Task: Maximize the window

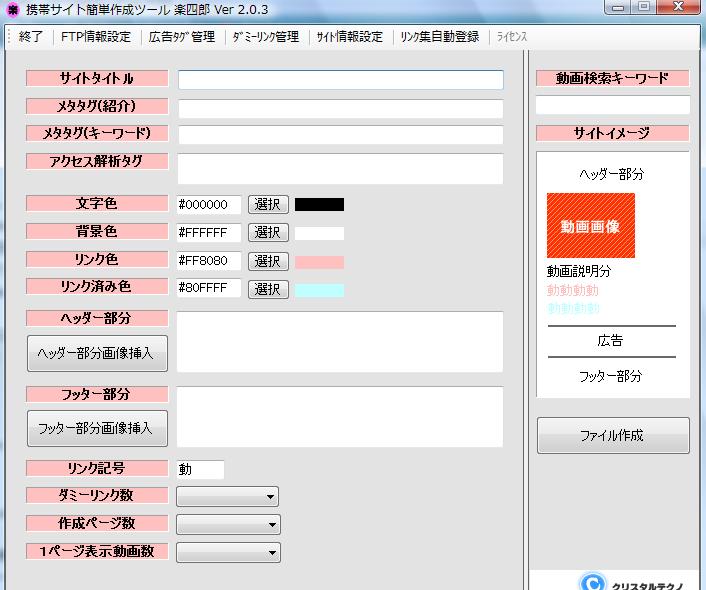Action: coord(644,7)
